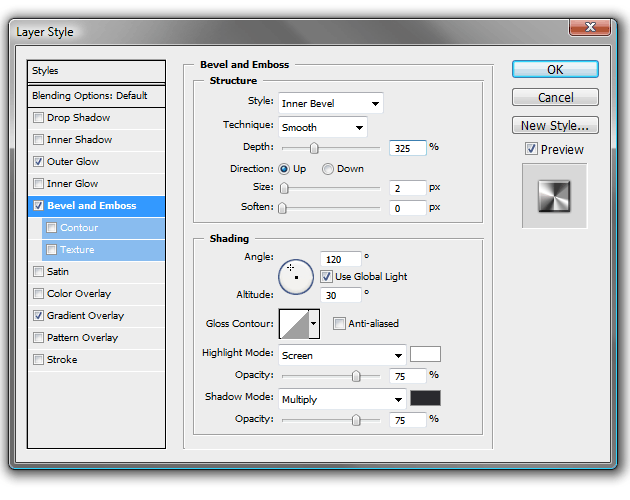Open the Shadow Mode dropdown showing Multiply
This screenshot has height=500, width=630.
[x=342, y=399]
